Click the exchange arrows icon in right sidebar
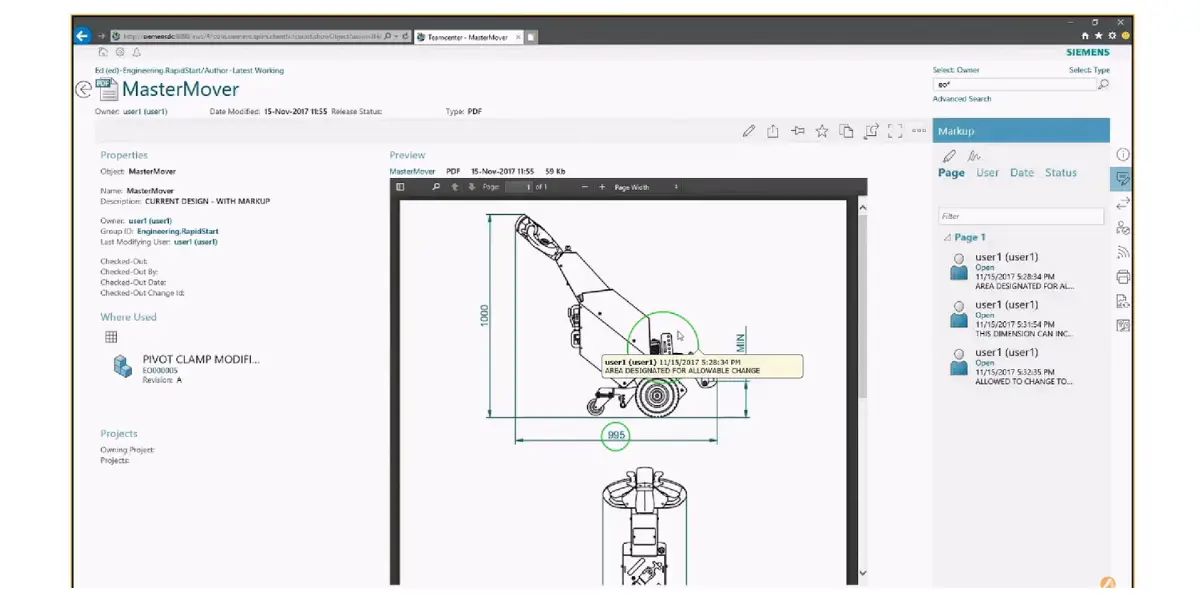This screenshot has width=1200, height=600. pyautogui.click(x=1123, y=204)
